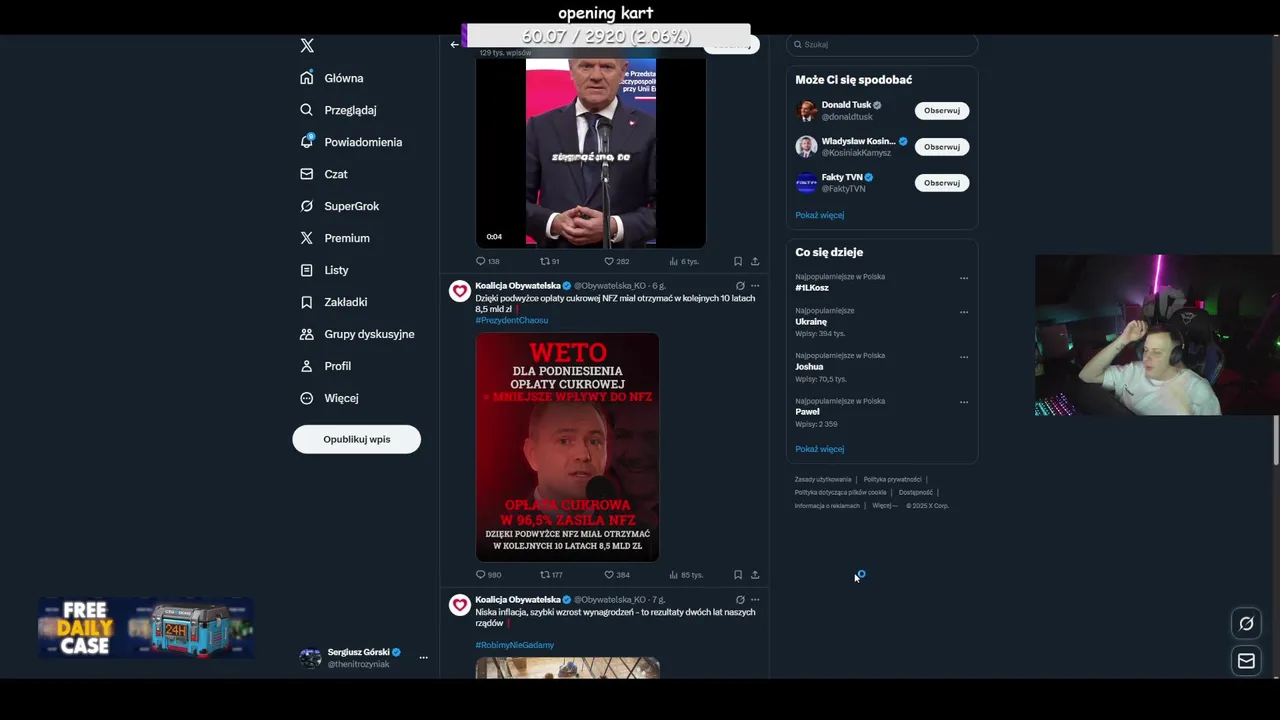
Task: Click Zasady użytkowania footer link
Action: coord(823,480)
